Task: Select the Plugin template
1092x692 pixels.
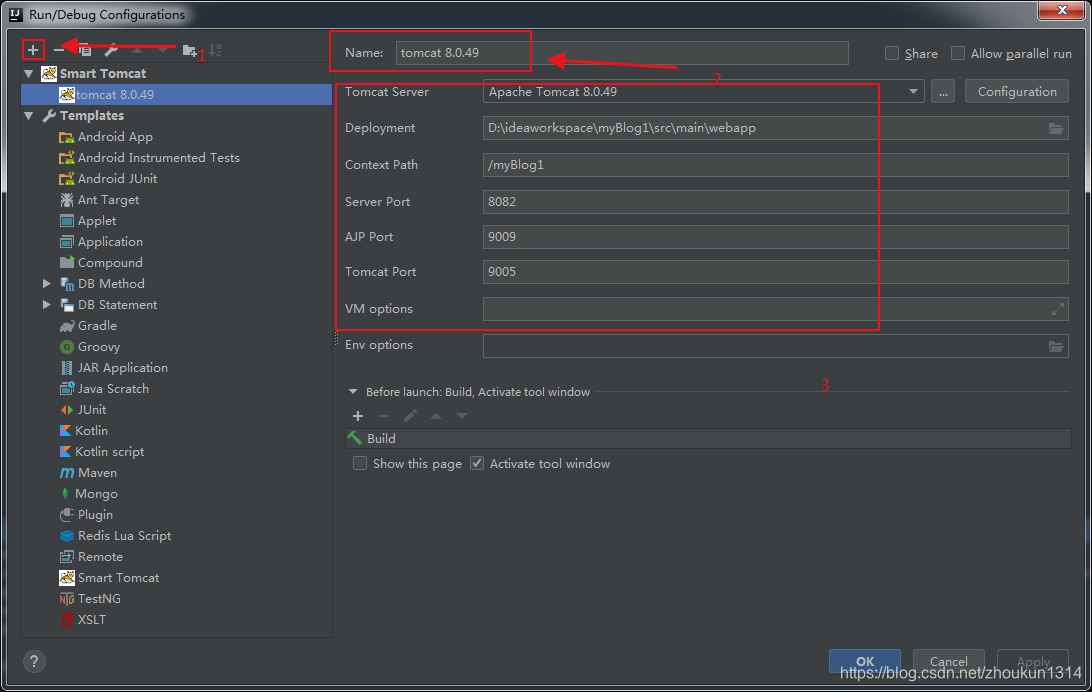Action: [x=86, y=515]
